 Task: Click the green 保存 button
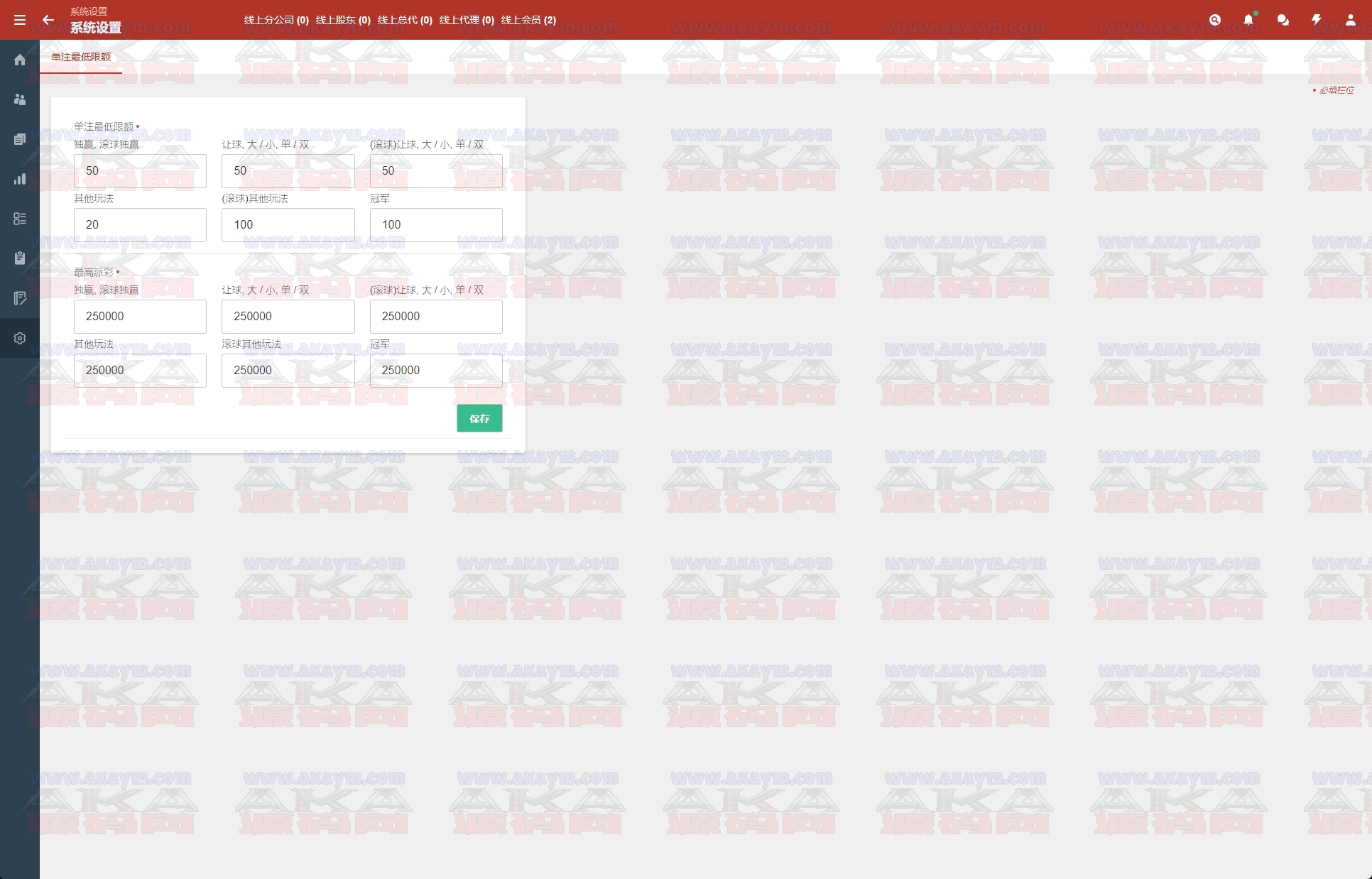click(479, 418)
